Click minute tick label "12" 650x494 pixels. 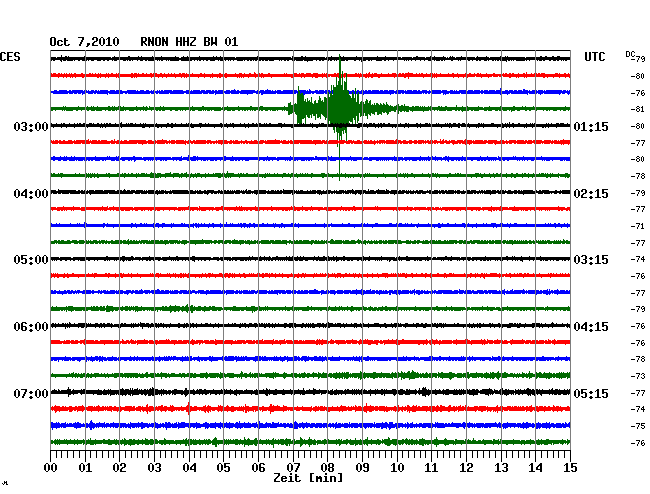(x=466, y=467)
